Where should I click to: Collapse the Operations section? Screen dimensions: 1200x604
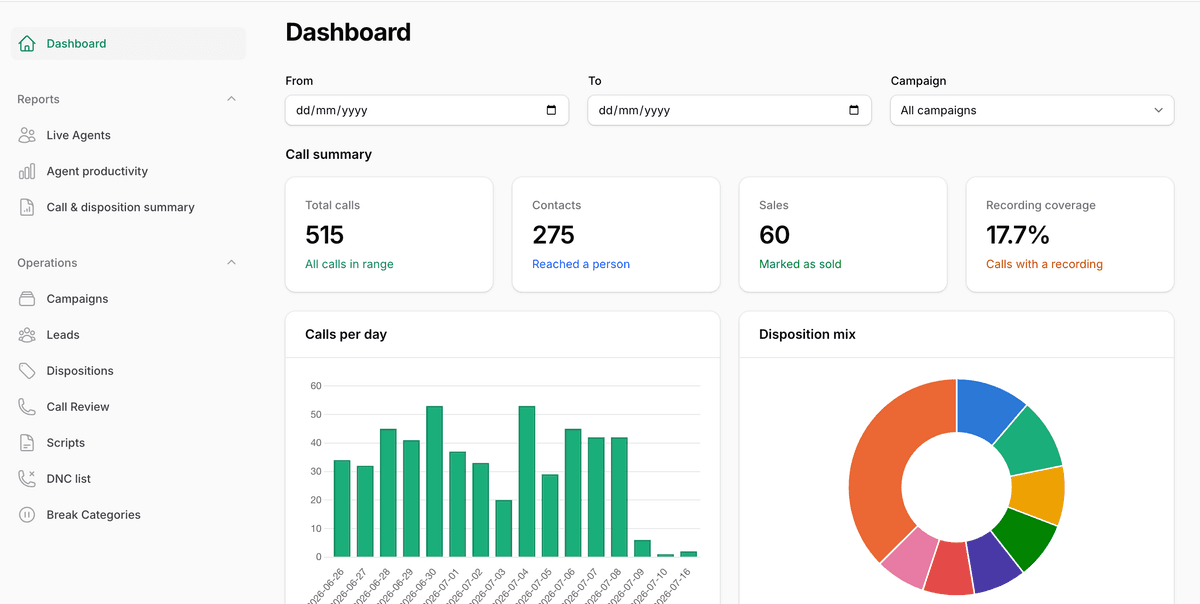click(232, 263)
